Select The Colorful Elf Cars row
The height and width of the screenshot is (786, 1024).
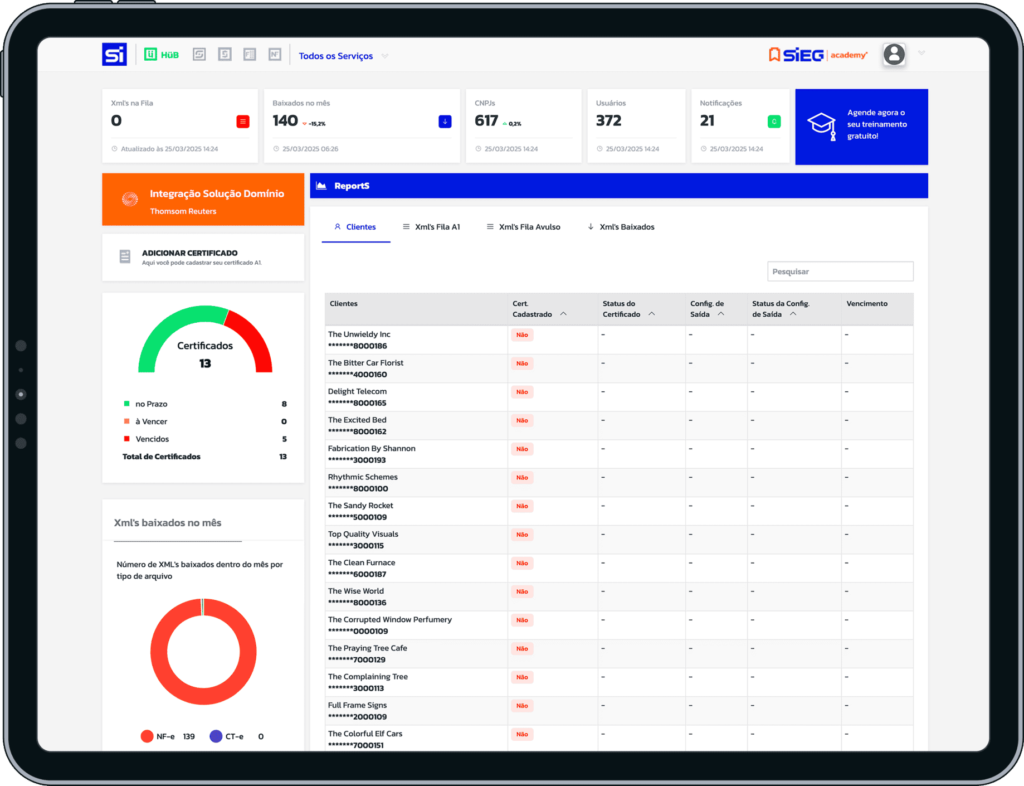point(619,739)
